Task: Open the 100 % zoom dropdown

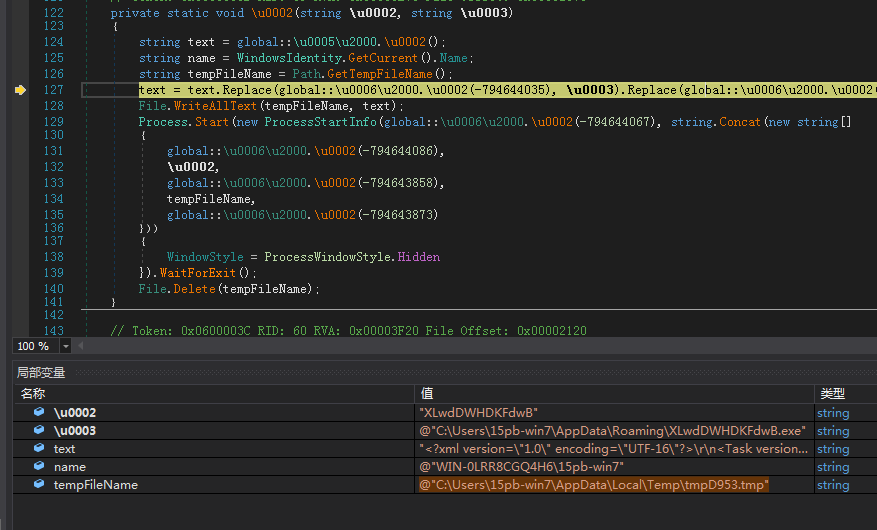Action: (x=65, y=346)
